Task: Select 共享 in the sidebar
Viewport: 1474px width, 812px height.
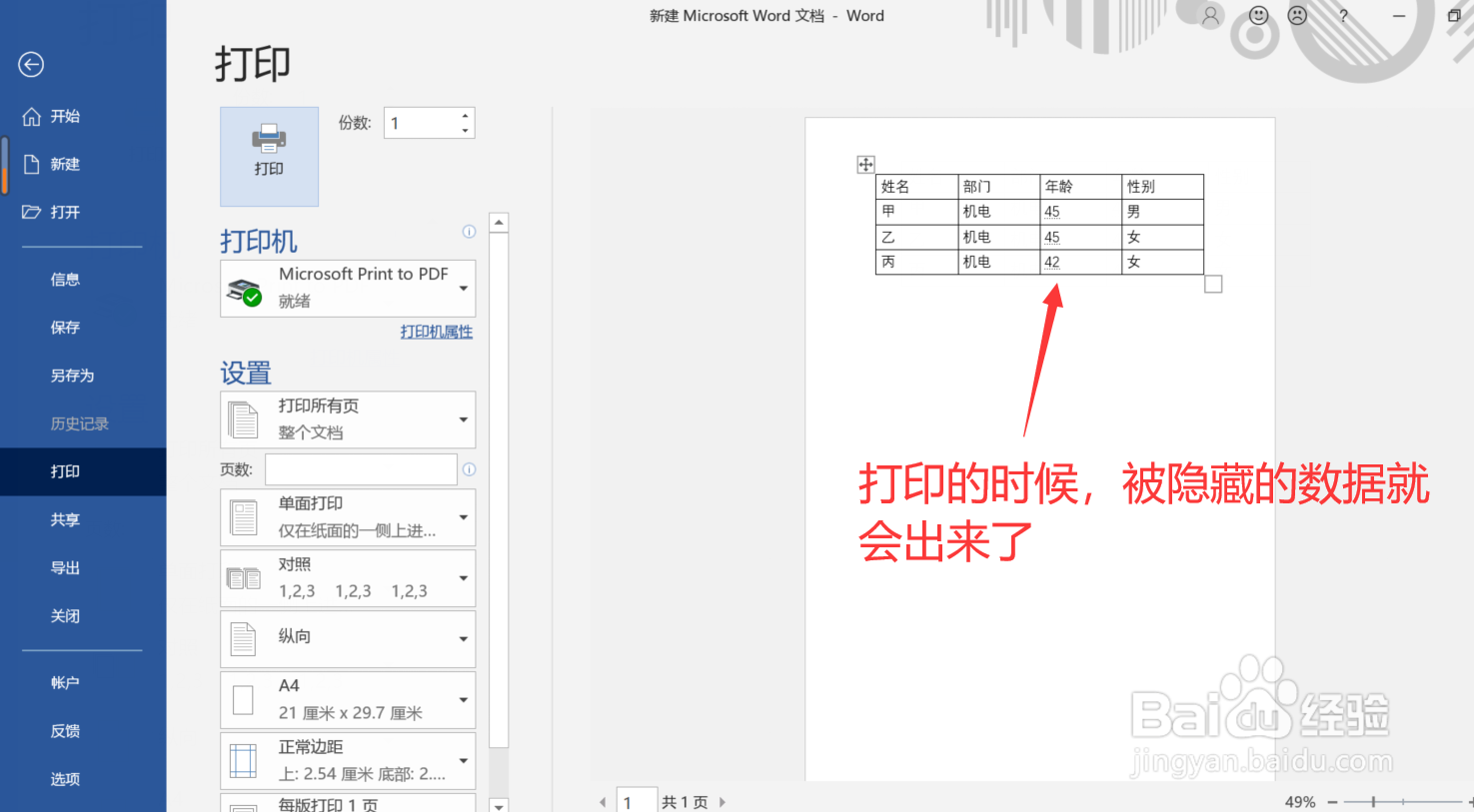Action: 83,519
